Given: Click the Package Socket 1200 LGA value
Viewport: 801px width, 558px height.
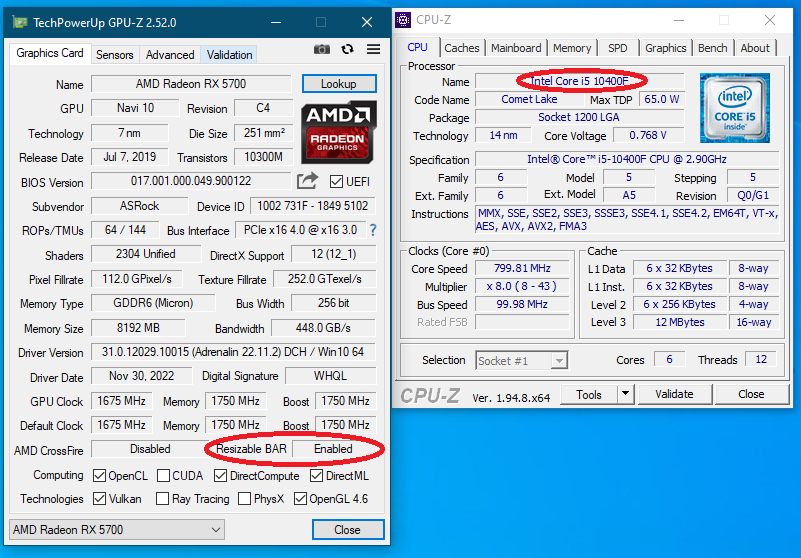Looking at the screenshot, I should (579, 117).
